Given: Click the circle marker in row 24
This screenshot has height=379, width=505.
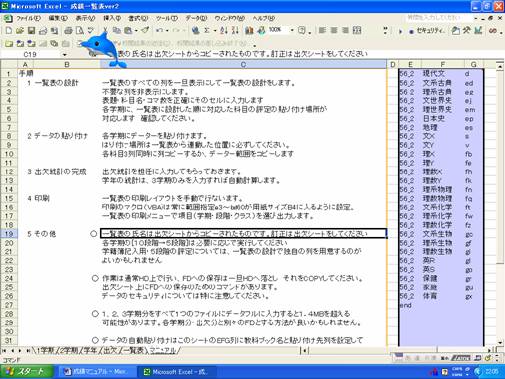Looking at the screenshot, I should click(95, 278).
